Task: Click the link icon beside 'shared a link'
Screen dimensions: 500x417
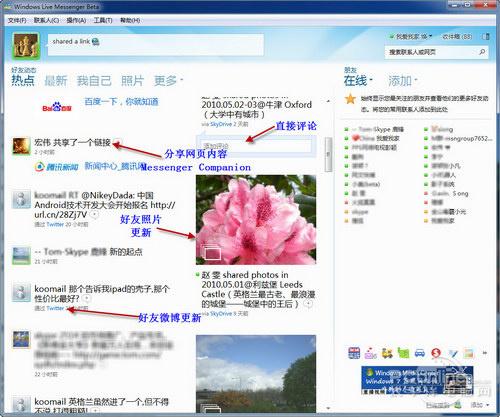Action: 96,42
